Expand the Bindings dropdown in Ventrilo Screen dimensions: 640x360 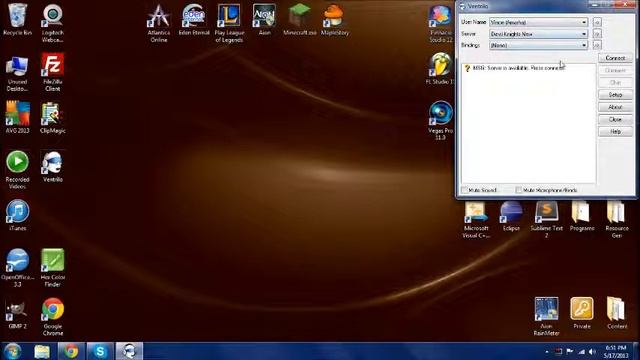pos(584,45)
